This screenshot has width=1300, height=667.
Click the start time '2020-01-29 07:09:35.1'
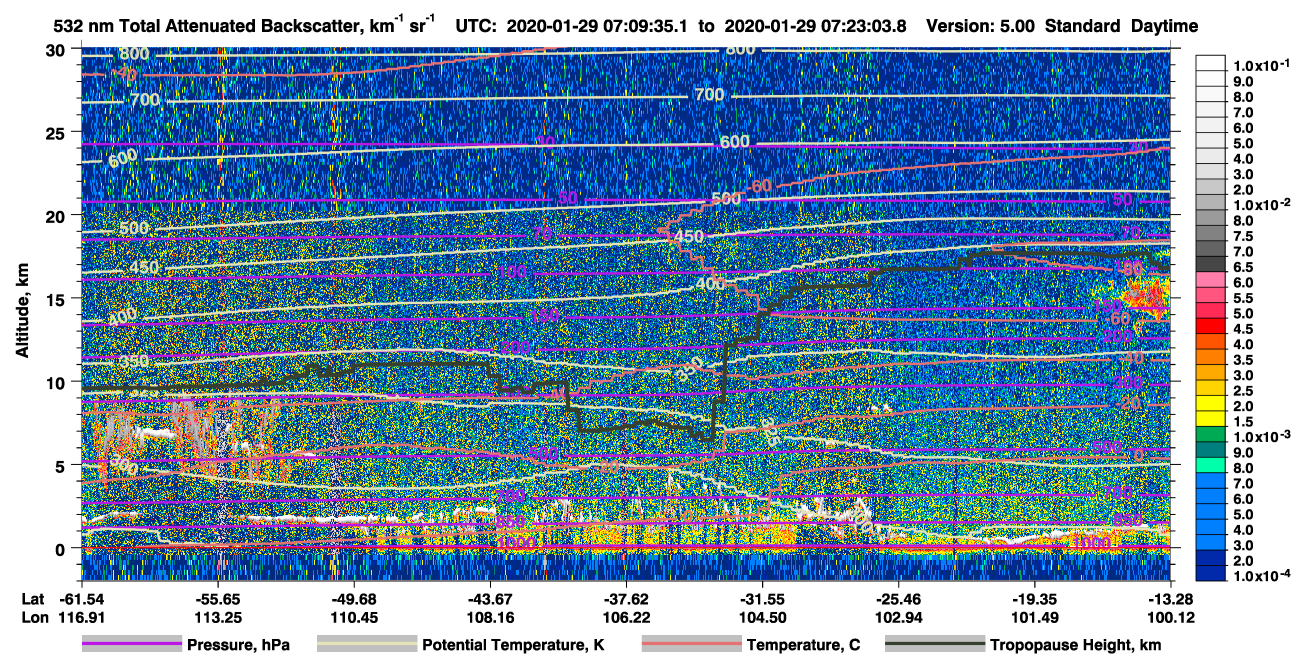coord(595,25)
